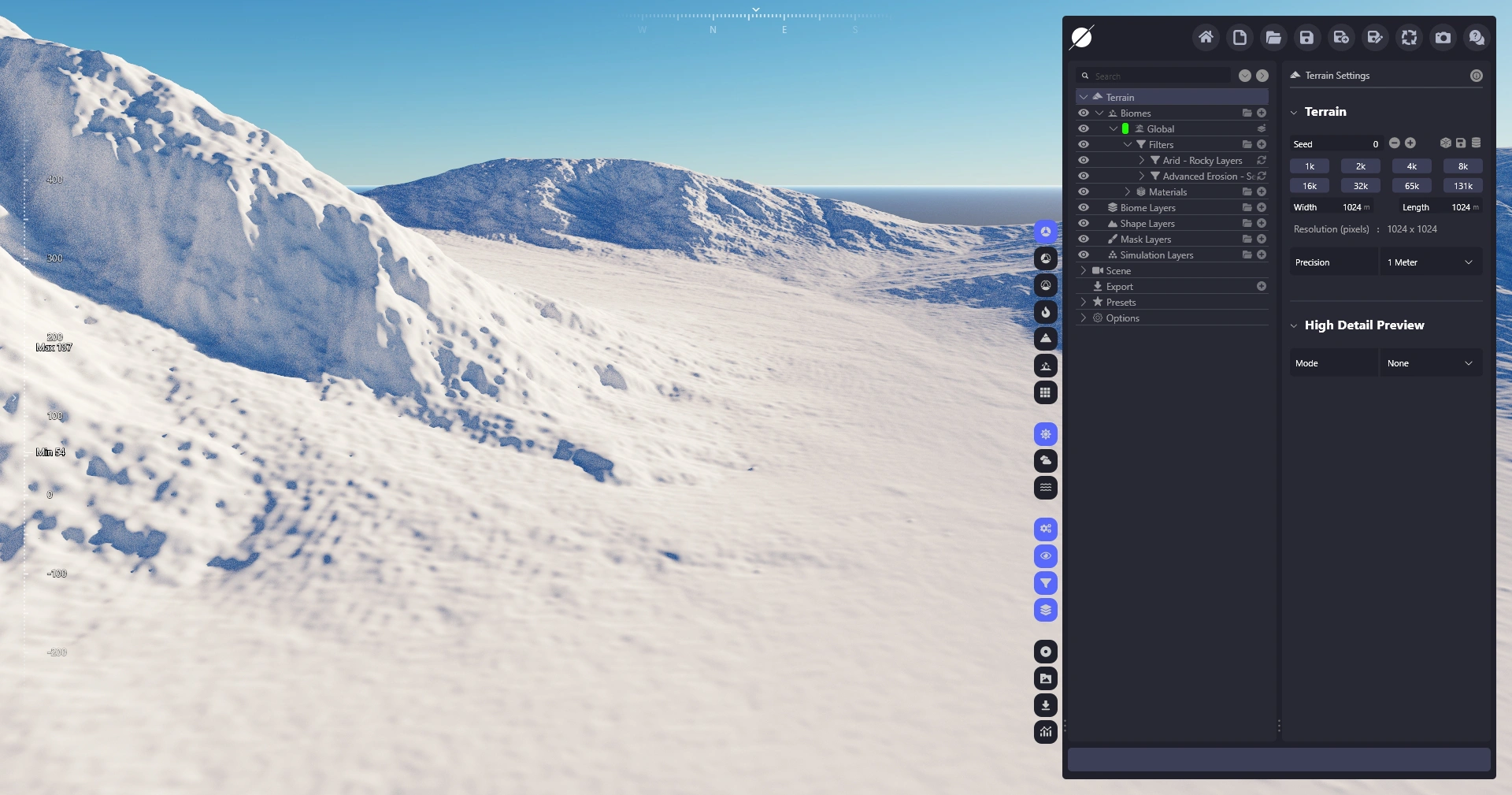Select the Export item in the tree
1512x795 pixels.
point(1119,287)
